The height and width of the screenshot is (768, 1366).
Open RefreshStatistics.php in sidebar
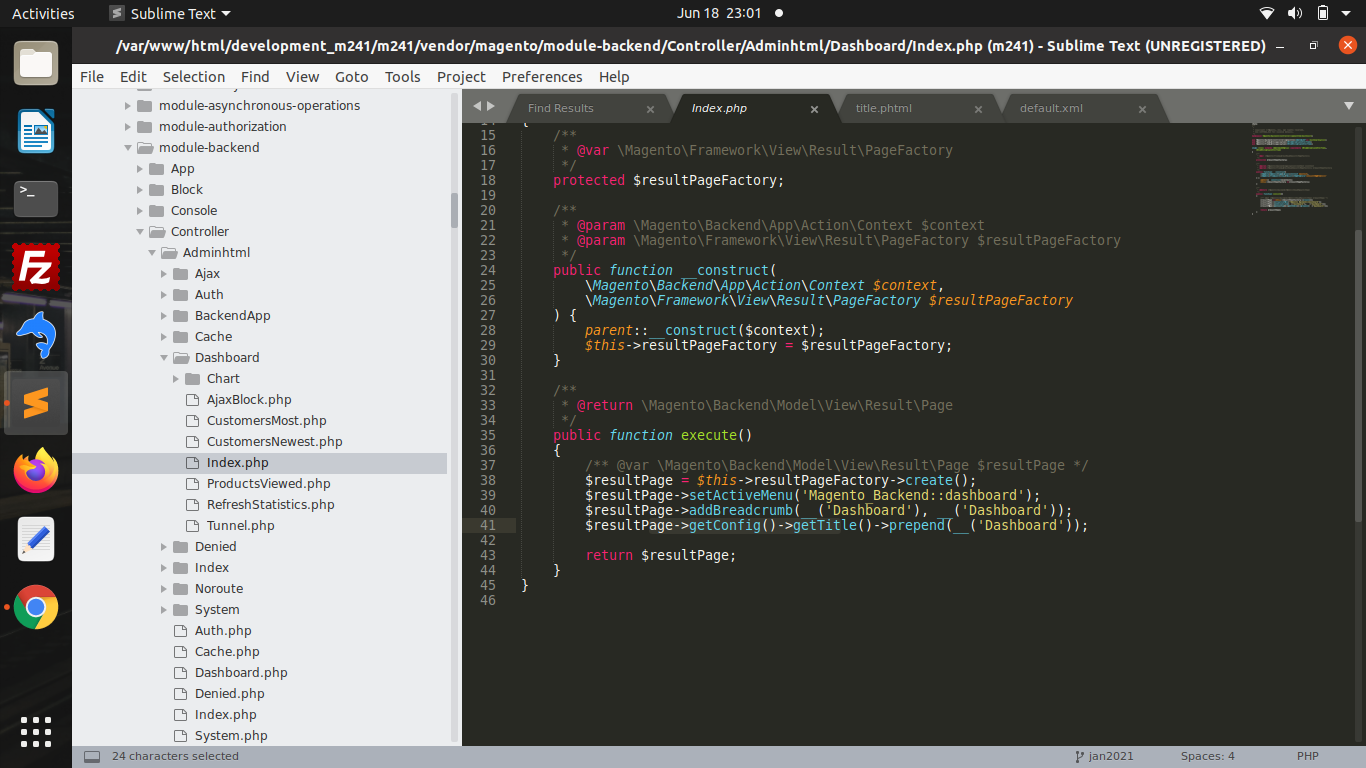[x=270, y=505]
